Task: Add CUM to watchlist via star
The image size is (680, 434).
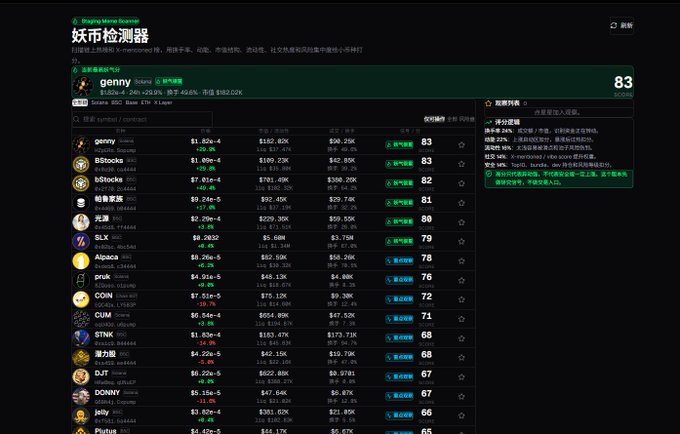Action: tap(461, 319)
